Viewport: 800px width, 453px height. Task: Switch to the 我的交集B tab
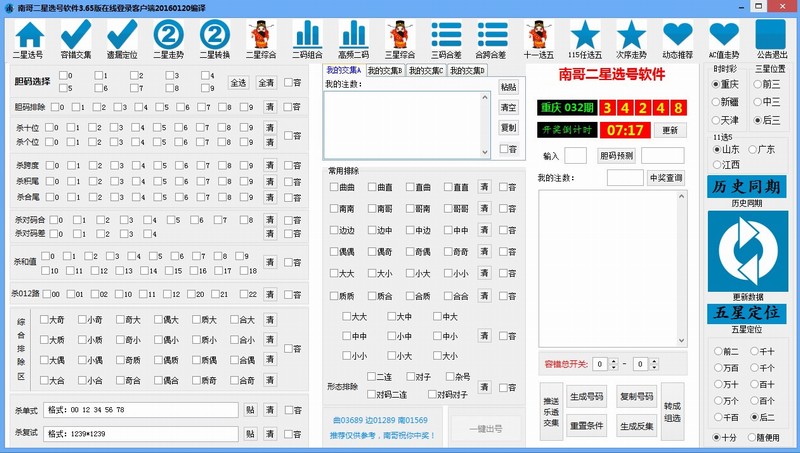pos(385,71)
